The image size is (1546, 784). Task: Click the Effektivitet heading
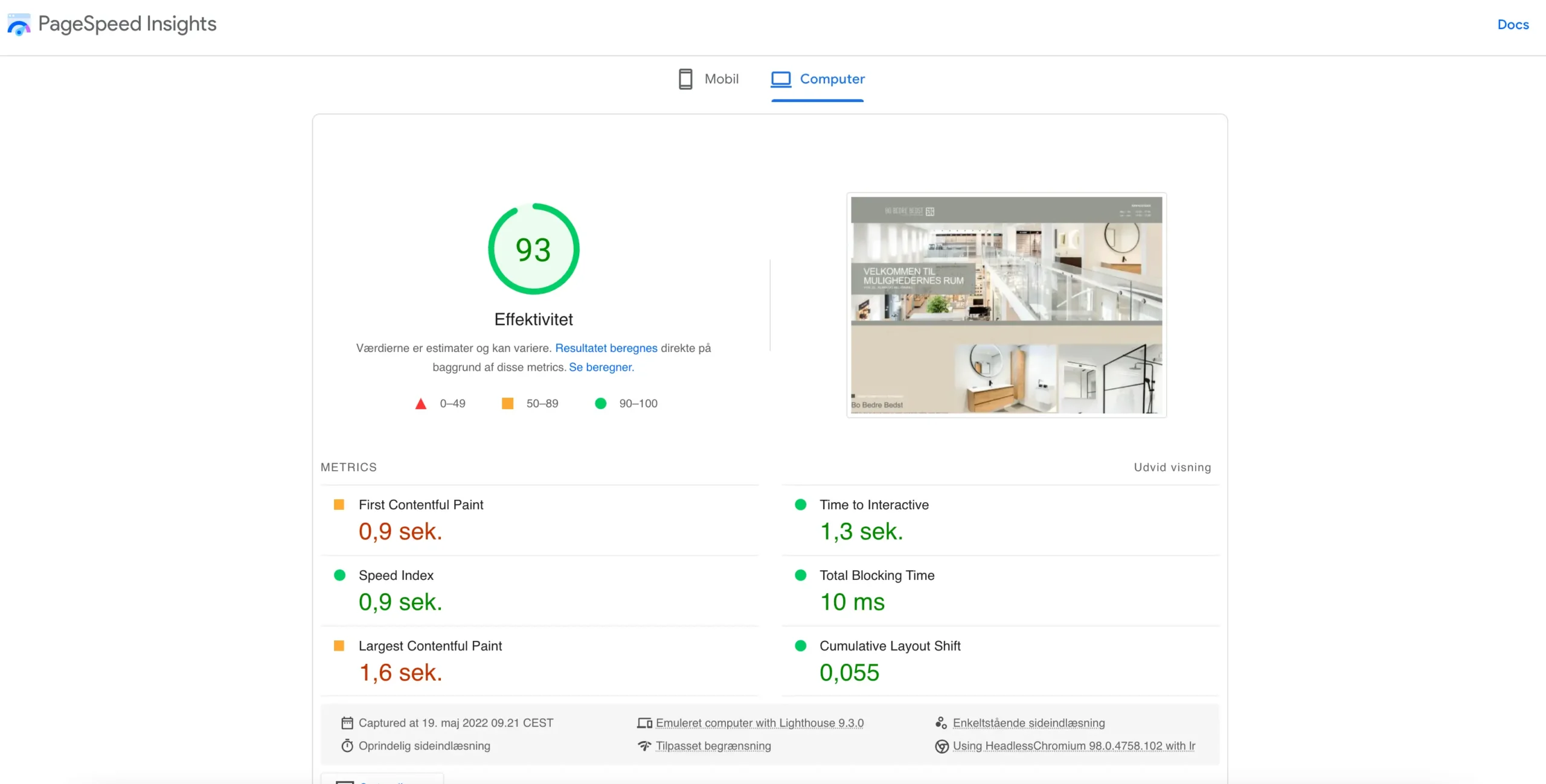(533, 319)
